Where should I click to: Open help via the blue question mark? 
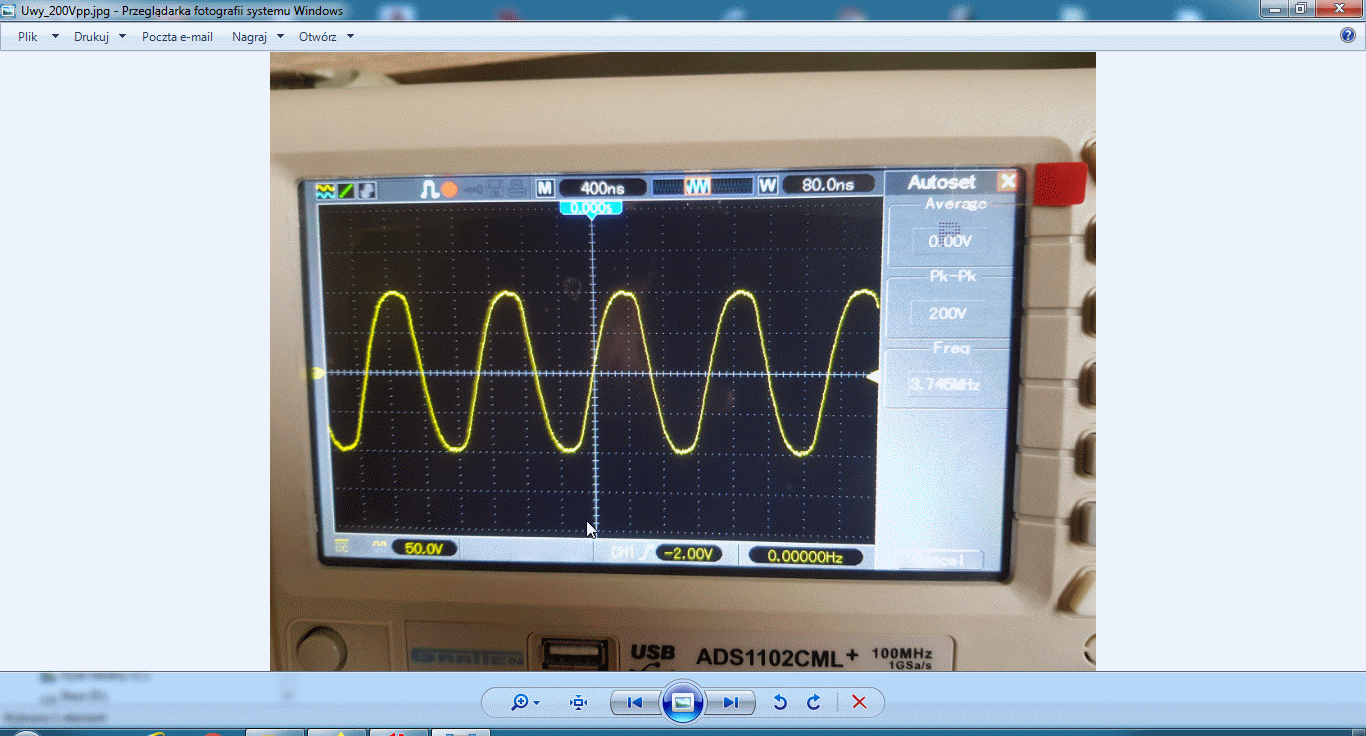(x=1347, y=36)
